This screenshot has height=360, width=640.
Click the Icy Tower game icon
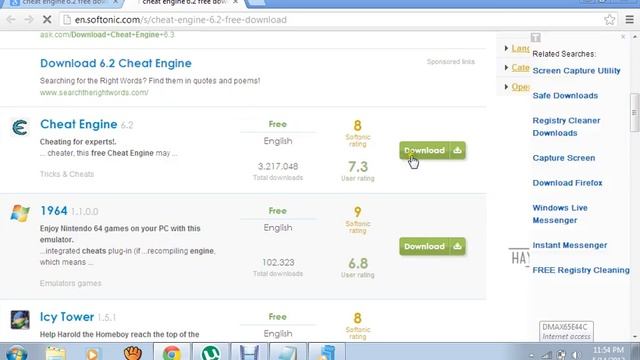20,320
